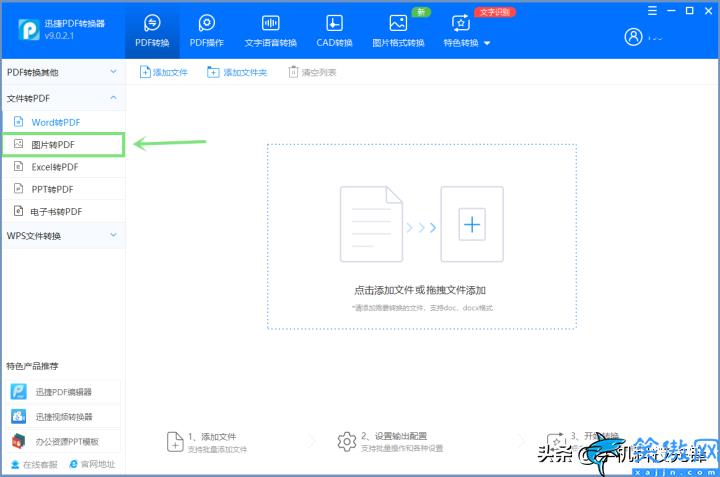
Task: Click the Excel转PDF file icon
Action: point(18,166)
